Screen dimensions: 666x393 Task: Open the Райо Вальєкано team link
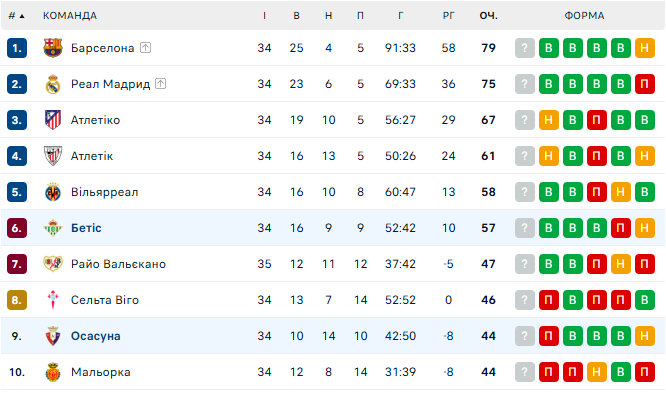pos(118,264)
